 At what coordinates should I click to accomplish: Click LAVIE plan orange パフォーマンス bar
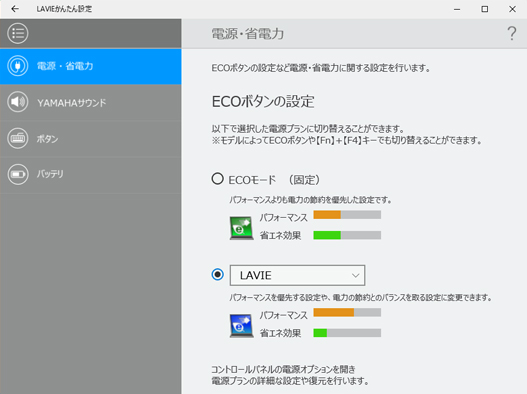coord(347,312)
